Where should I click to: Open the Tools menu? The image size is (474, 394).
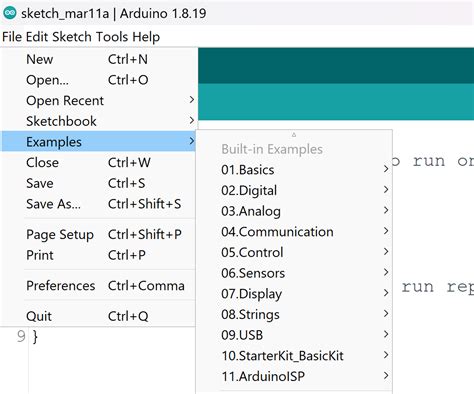click(112, 37)
